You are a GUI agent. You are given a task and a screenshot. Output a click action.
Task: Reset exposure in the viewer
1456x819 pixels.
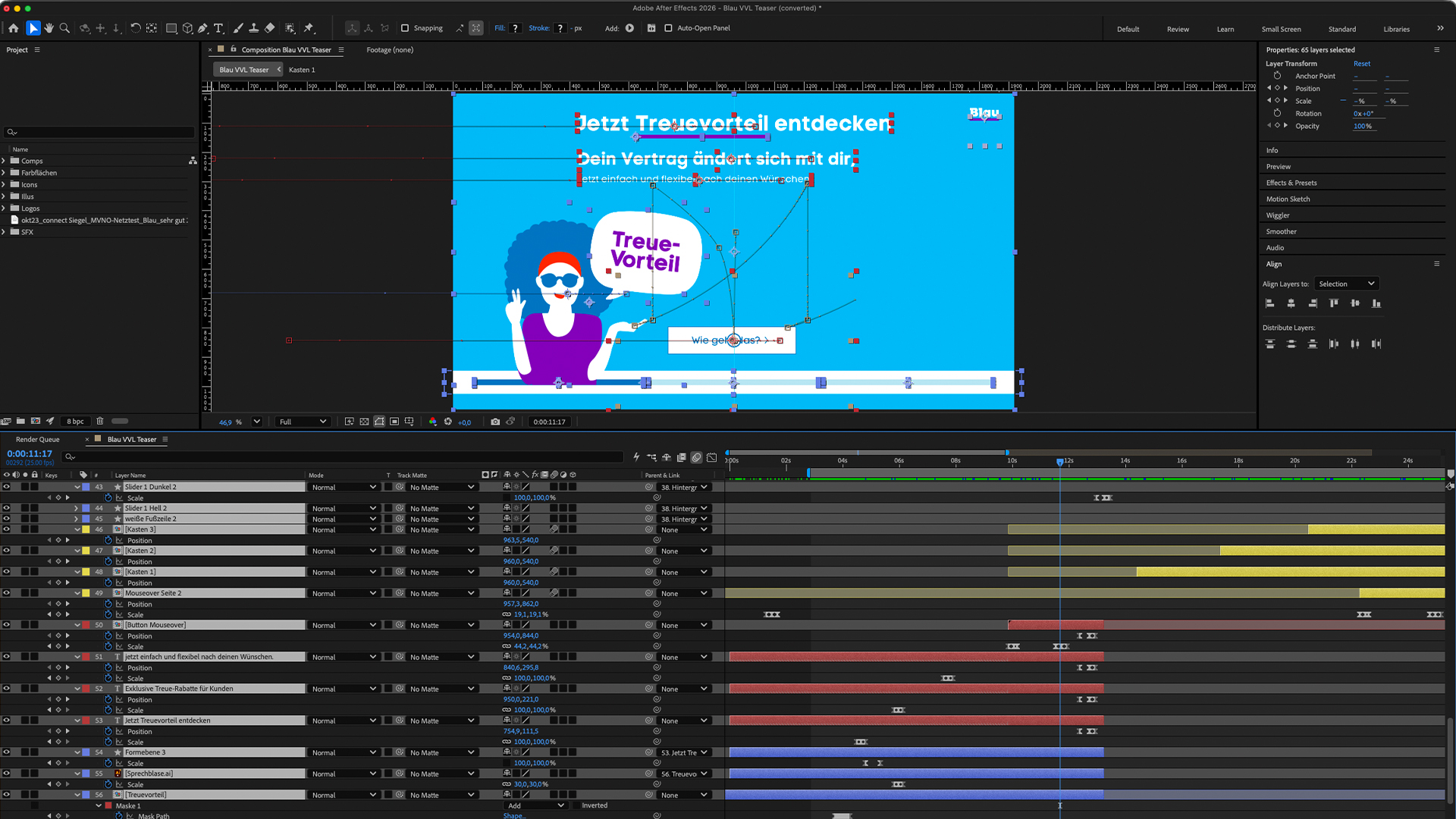coord(448,422)
